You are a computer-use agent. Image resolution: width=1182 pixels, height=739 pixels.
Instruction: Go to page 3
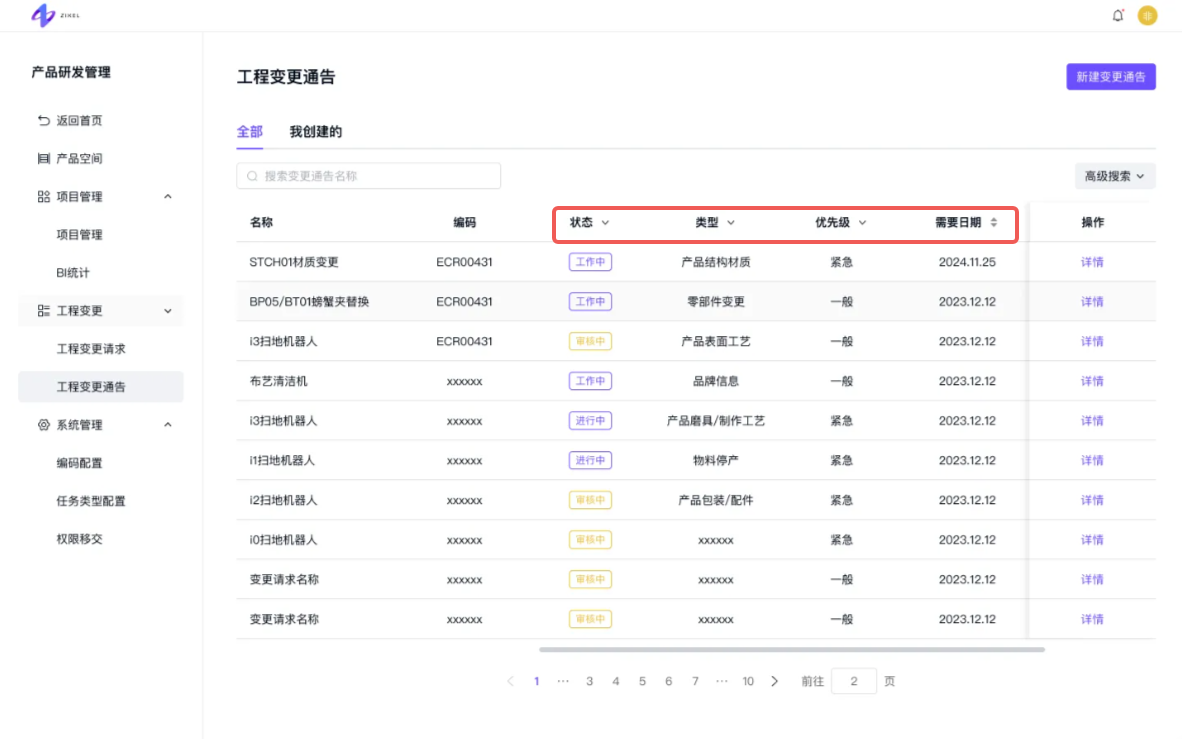[x=589, y=681]
